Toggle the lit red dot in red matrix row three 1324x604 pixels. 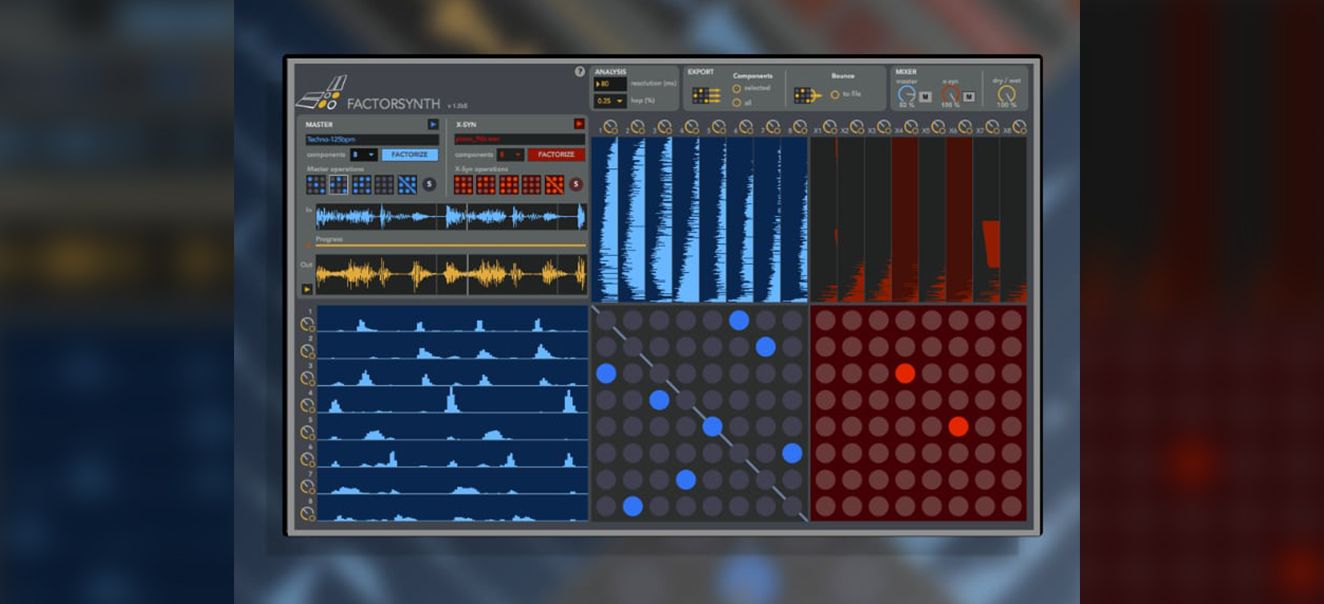pyautogui.click(x=905, y=374)
